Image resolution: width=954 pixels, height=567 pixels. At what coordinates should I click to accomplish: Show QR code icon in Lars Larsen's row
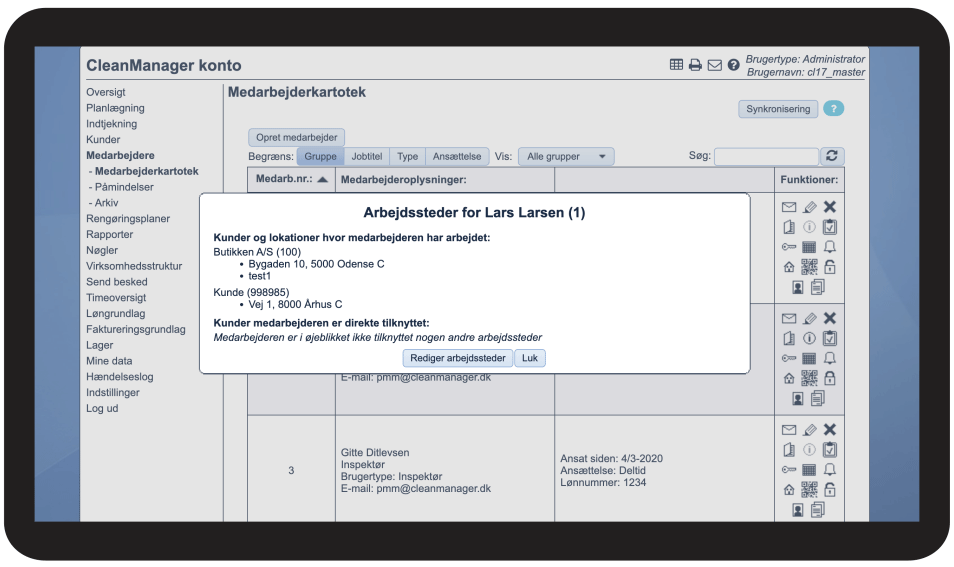(809, 266)
